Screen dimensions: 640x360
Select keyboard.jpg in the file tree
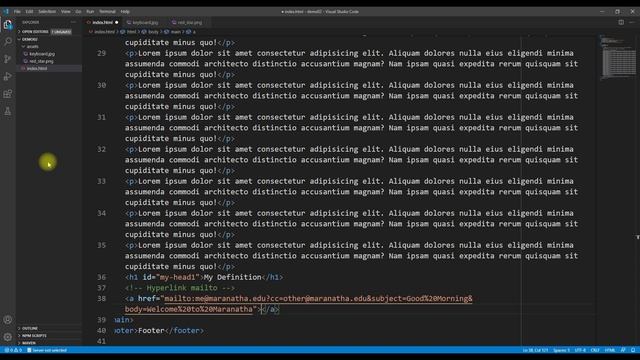point(42,54)
